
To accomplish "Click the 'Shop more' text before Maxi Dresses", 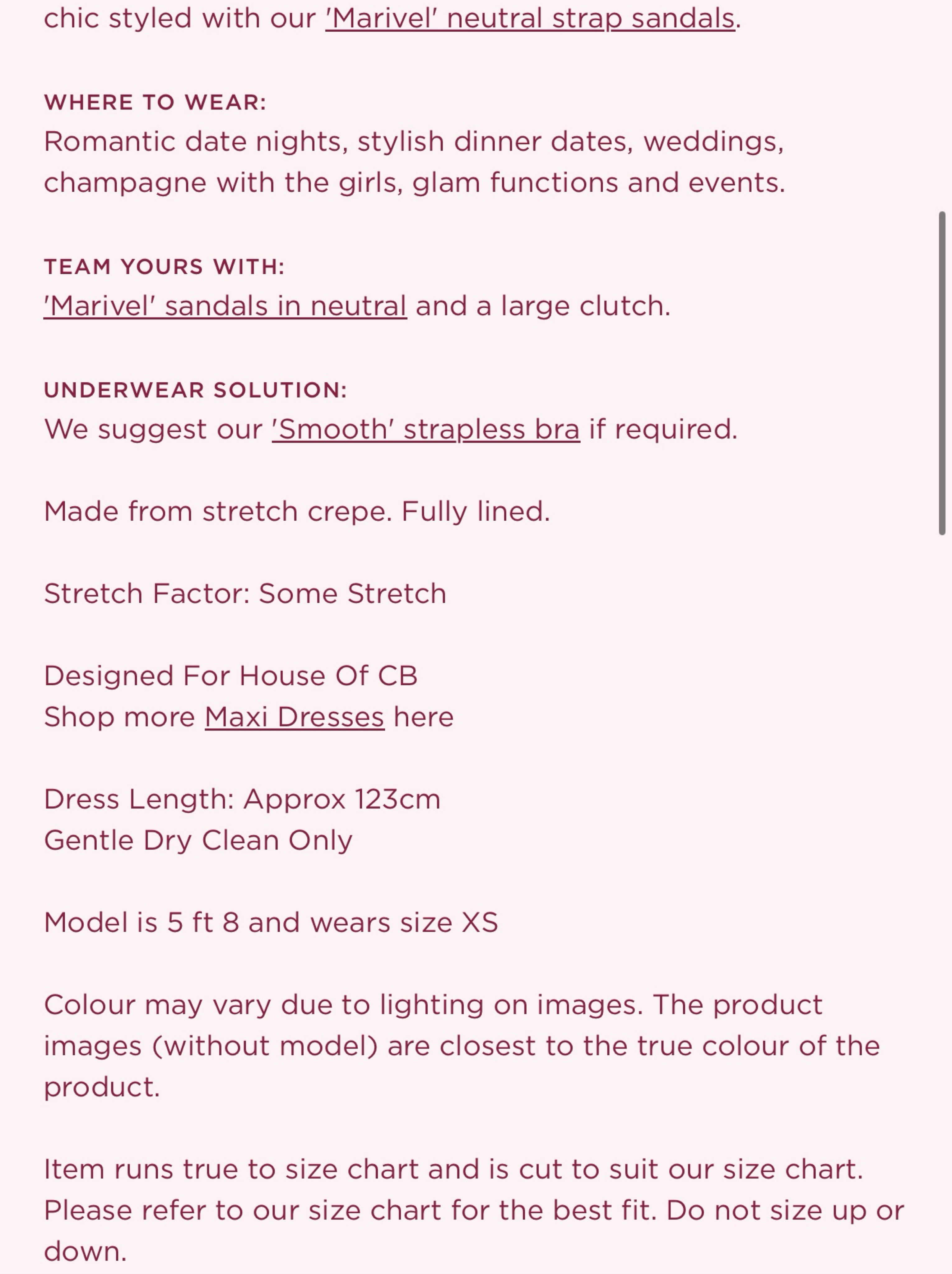I will tap(120, 717).
